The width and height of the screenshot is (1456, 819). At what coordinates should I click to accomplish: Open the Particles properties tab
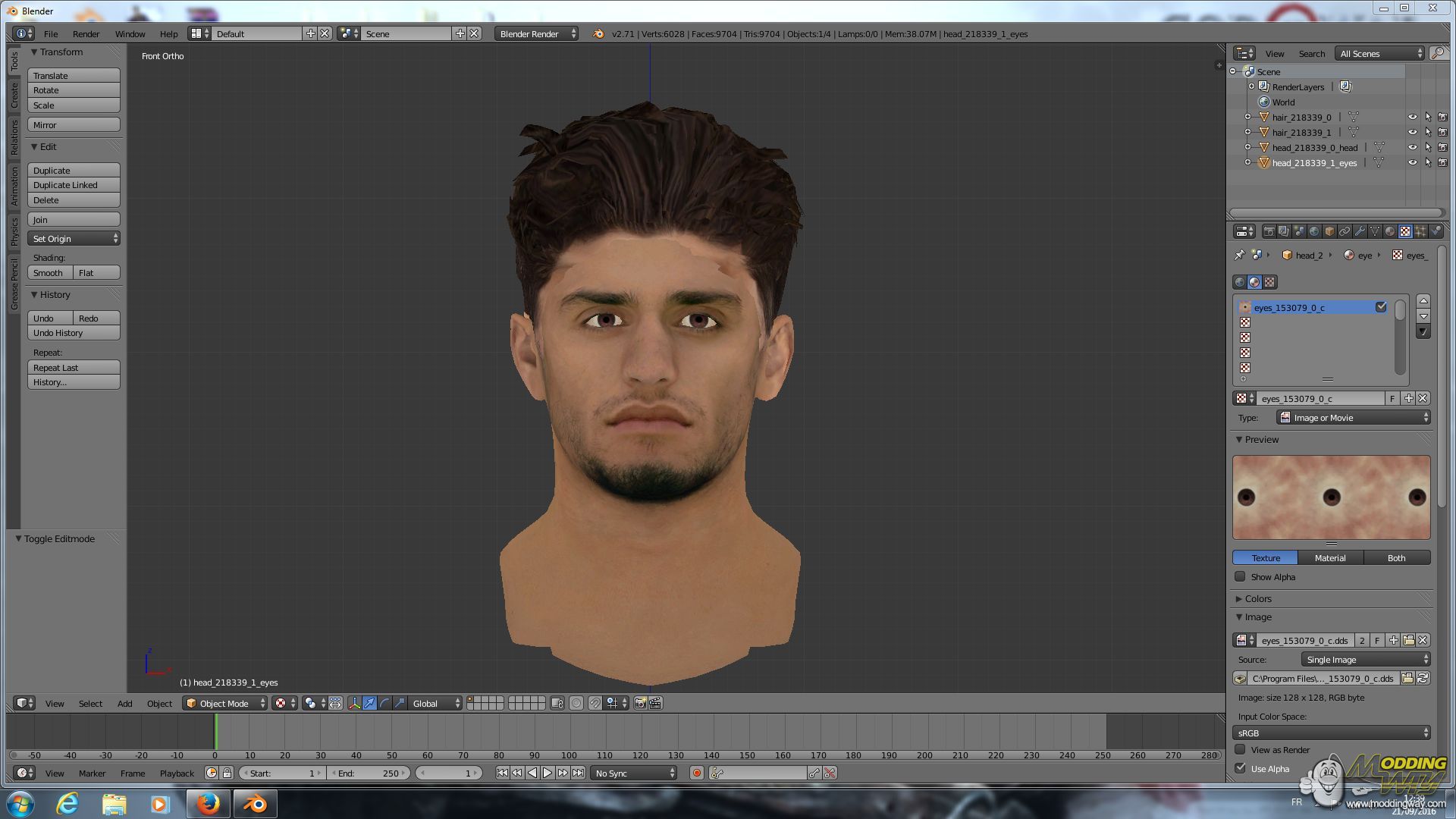[1420, 231]
